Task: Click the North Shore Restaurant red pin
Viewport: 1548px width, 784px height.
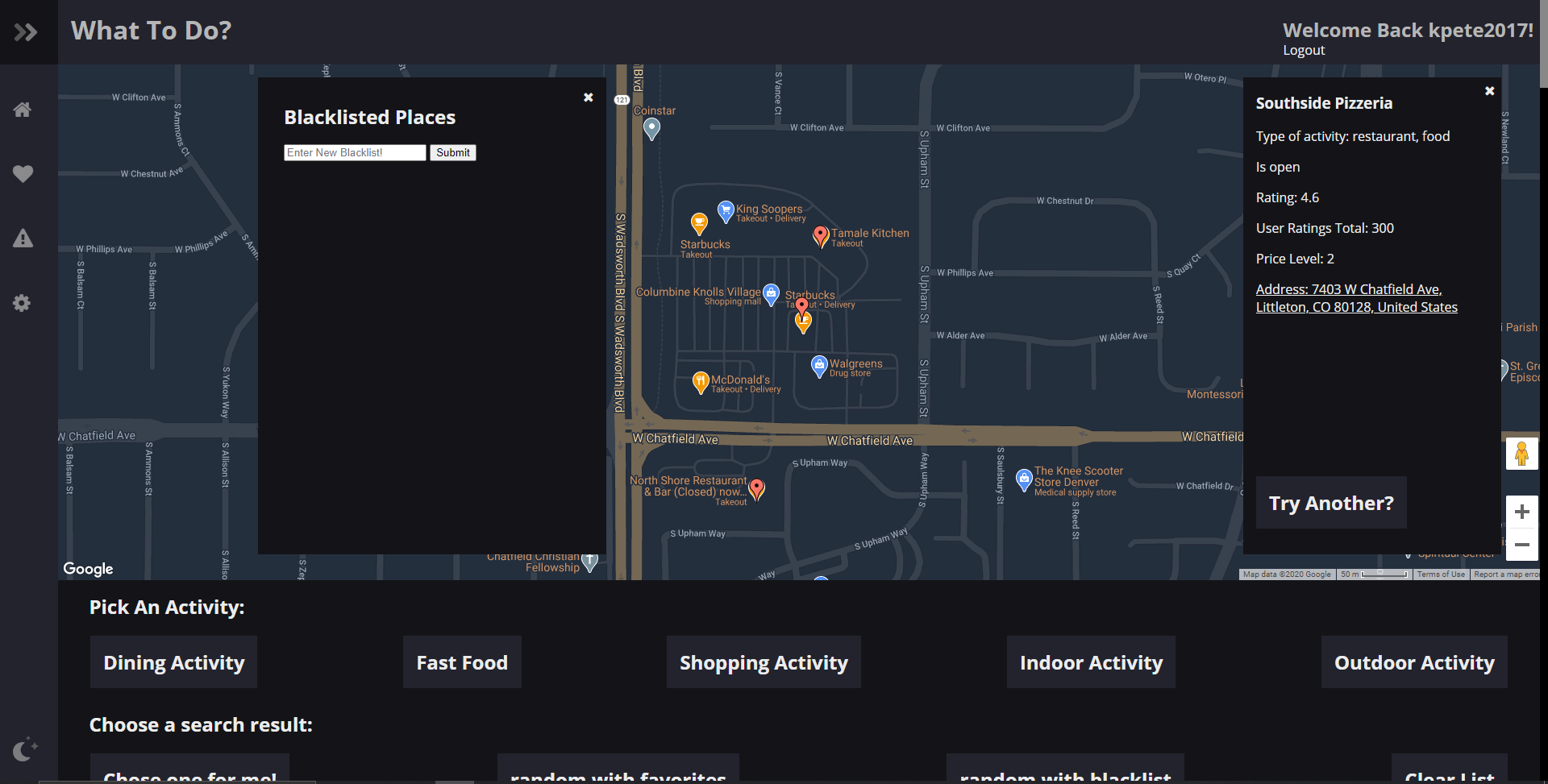Action: click(756, 489)
